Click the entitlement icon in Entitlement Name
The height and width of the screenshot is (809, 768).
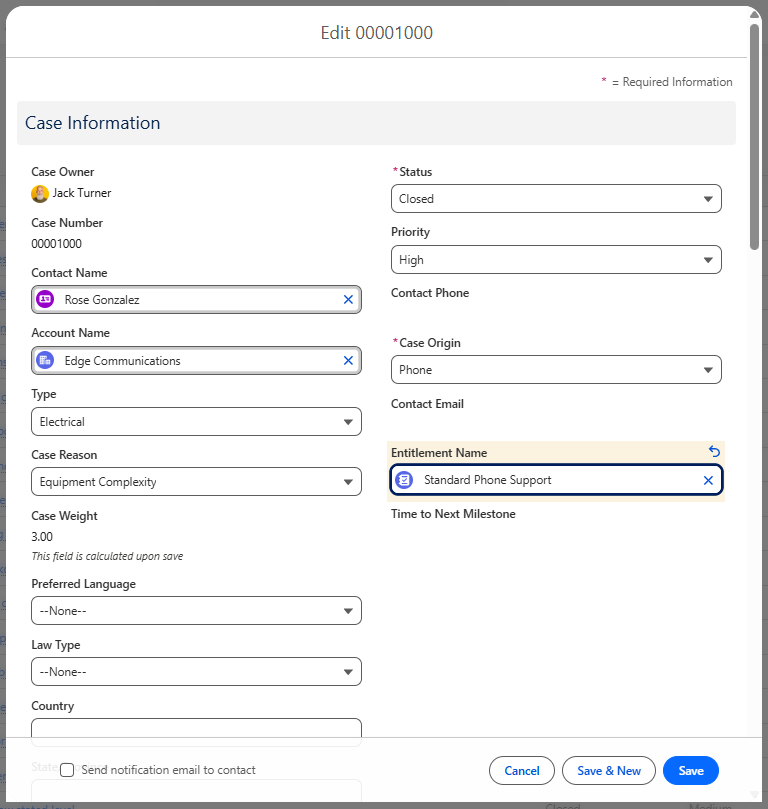click(x=404, y=481)
